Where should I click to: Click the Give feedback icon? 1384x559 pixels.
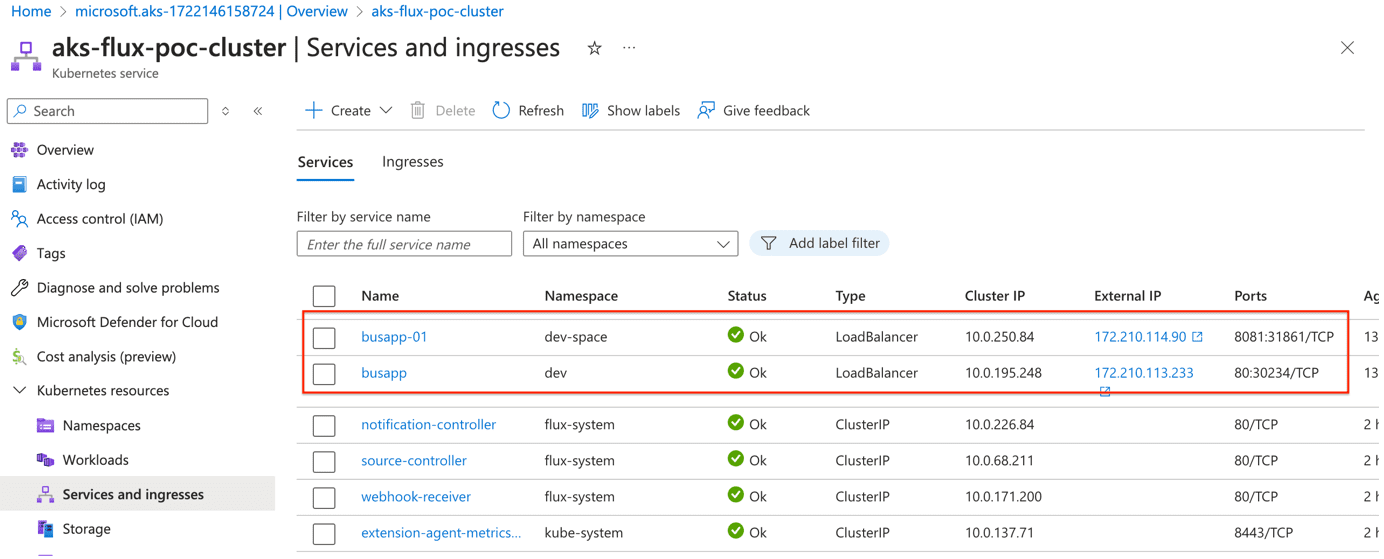[x=706, y=110]
